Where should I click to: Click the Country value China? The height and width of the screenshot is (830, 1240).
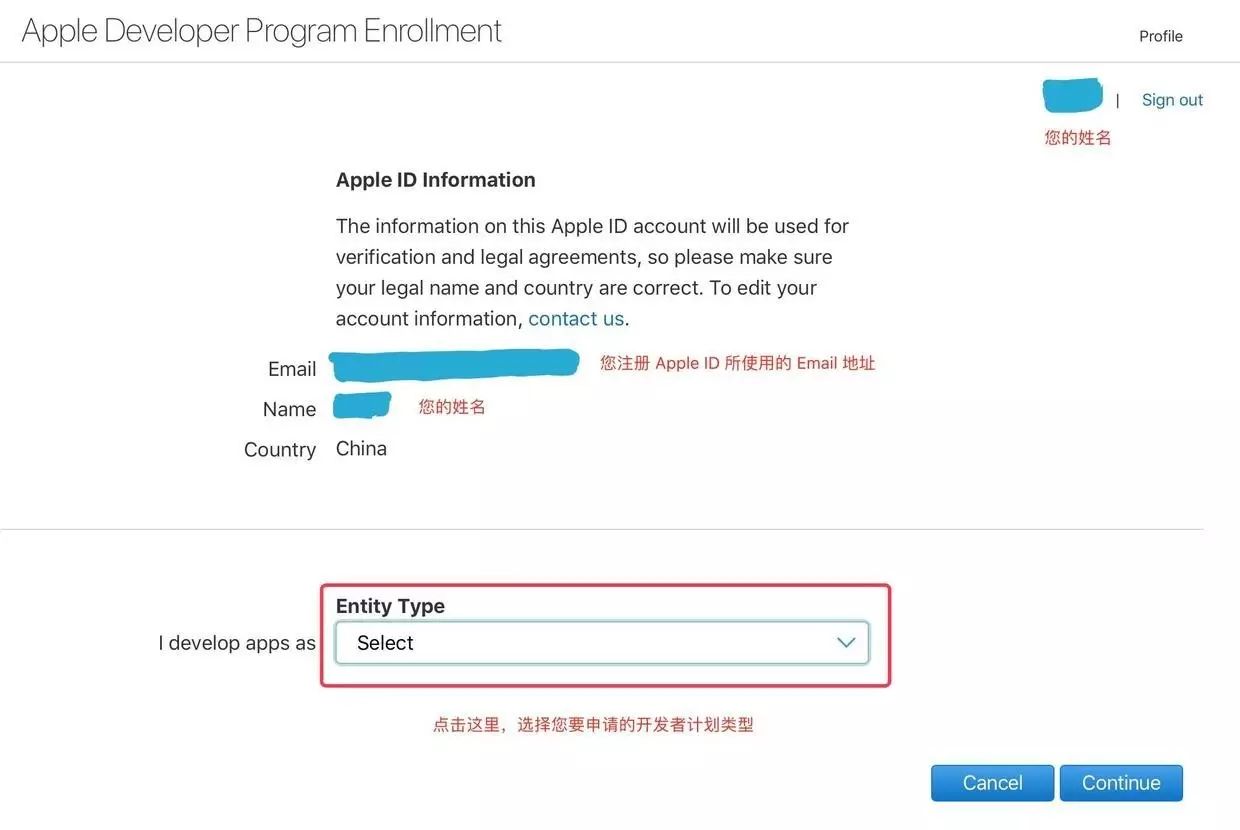point(361,449)
